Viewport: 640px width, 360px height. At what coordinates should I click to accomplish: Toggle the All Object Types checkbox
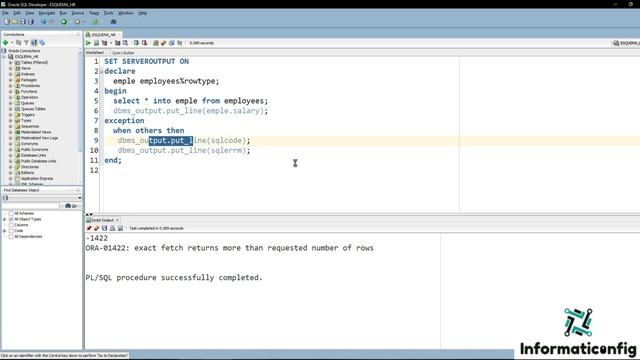point(11,219)
